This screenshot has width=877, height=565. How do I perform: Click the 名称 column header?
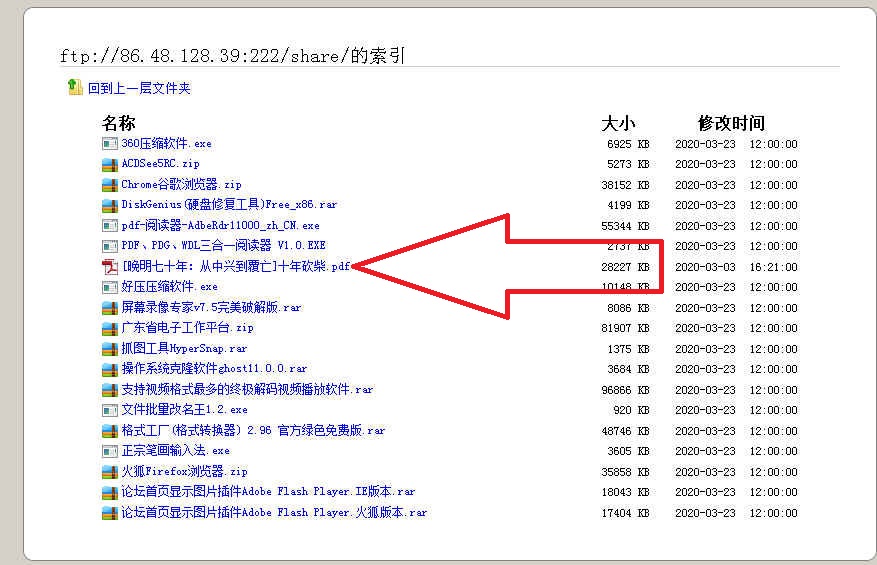coord(118,123)
